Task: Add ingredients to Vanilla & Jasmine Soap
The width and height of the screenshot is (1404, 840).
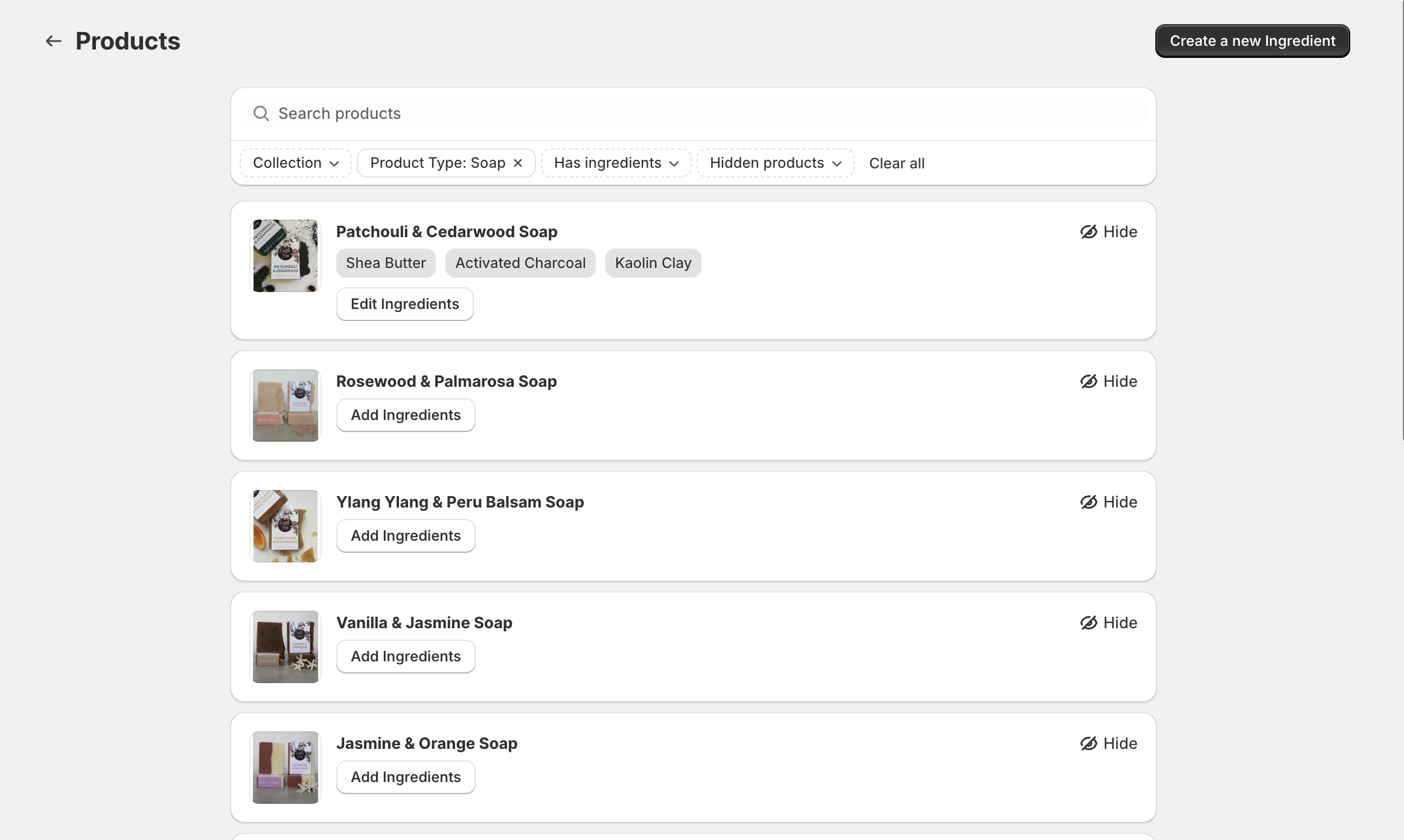Action: pyautogui.click(x=406, y=657)
